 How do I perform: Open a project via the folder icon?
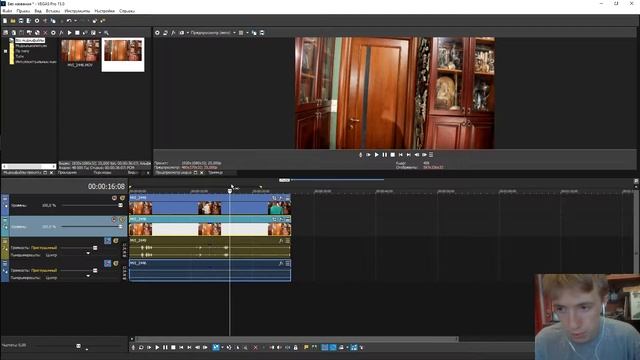13,21
